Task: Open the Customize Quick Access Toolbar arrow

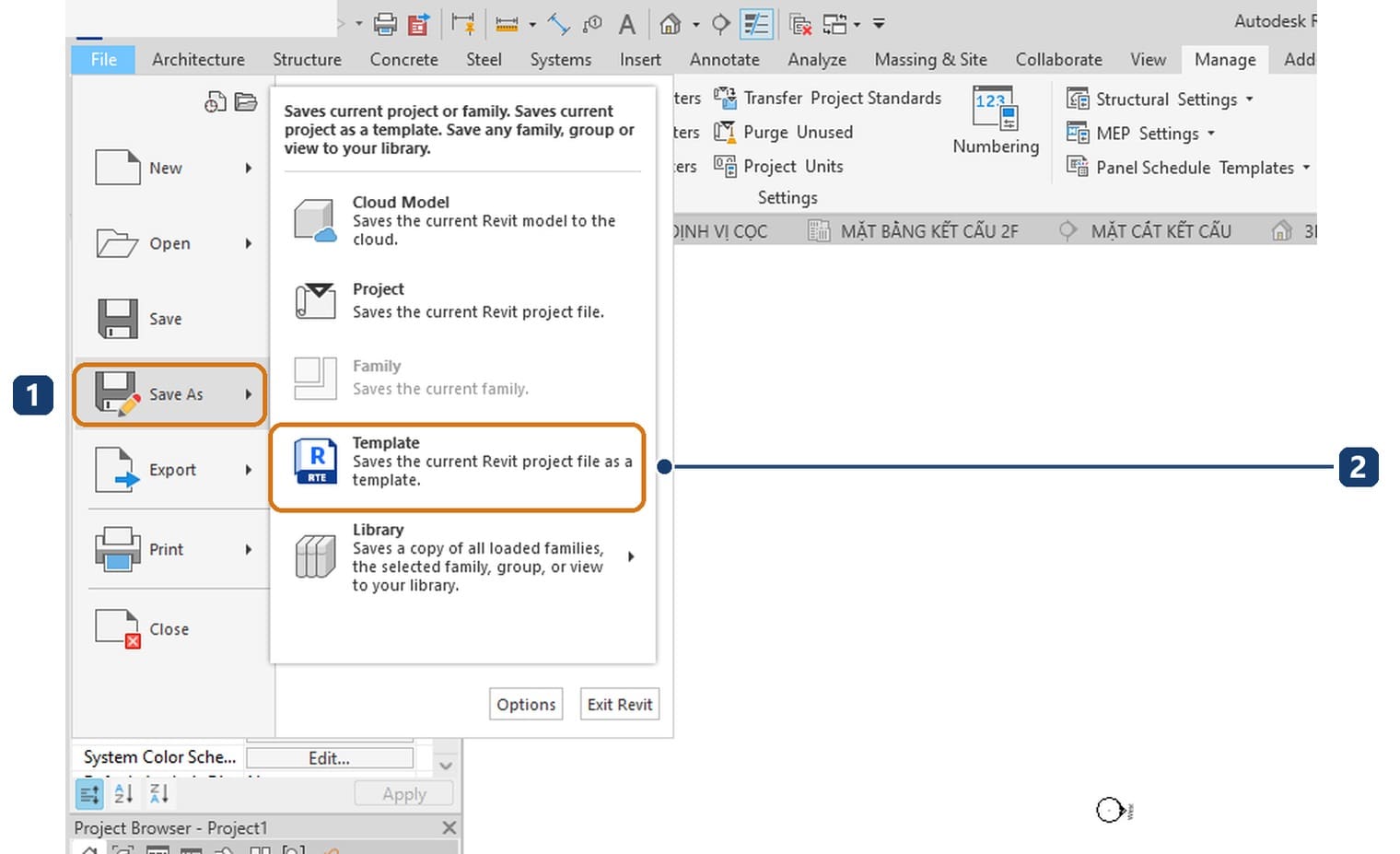Action: tap(879, 24)
